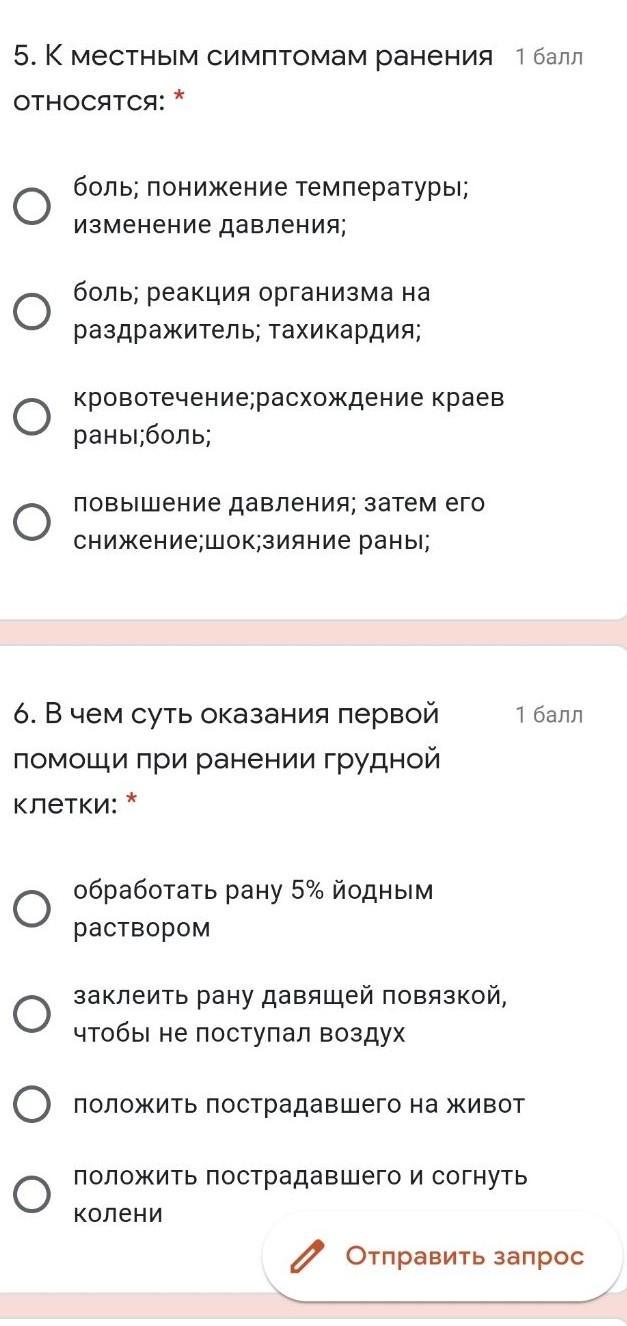Click the 'Отправить запрос' button
The height and width of the screenshot is (1326, 627).
tap(464, 1256)
